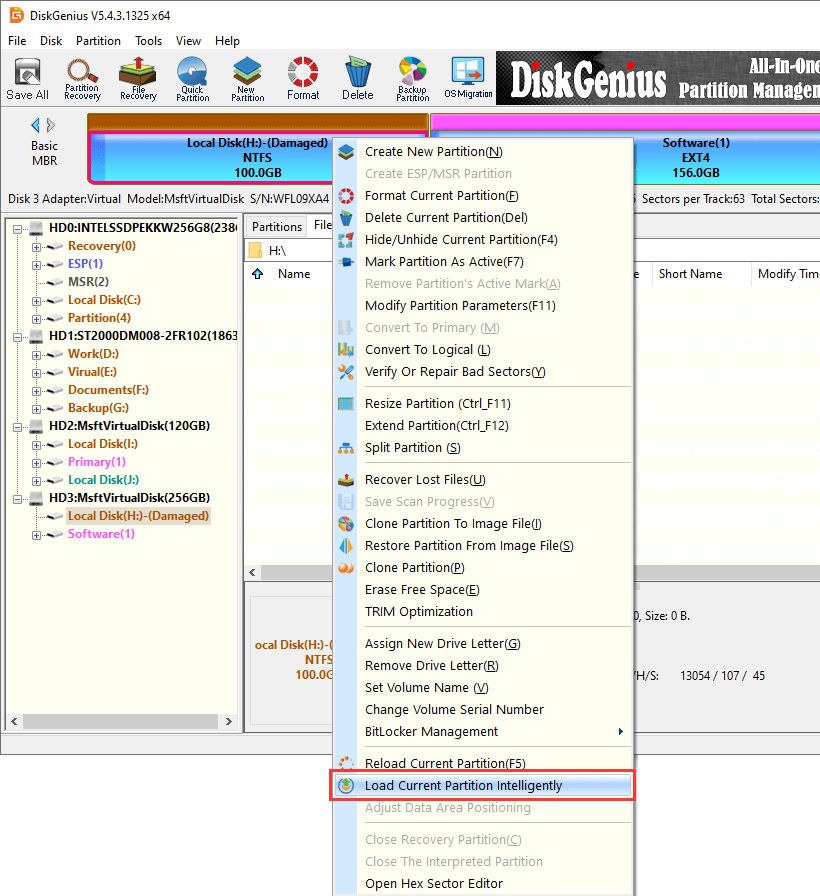The height and width of the screenshot is (896, 820).
Task: Launch File Recovery from the toolbar
Action: [x=137, y=78]
